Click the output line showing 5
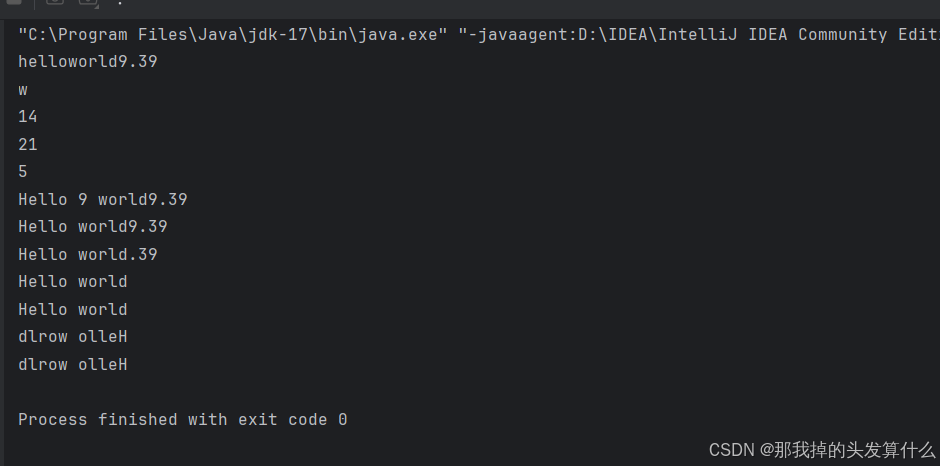The height and width of the screenshot is (466, 940). pos(23,172)
